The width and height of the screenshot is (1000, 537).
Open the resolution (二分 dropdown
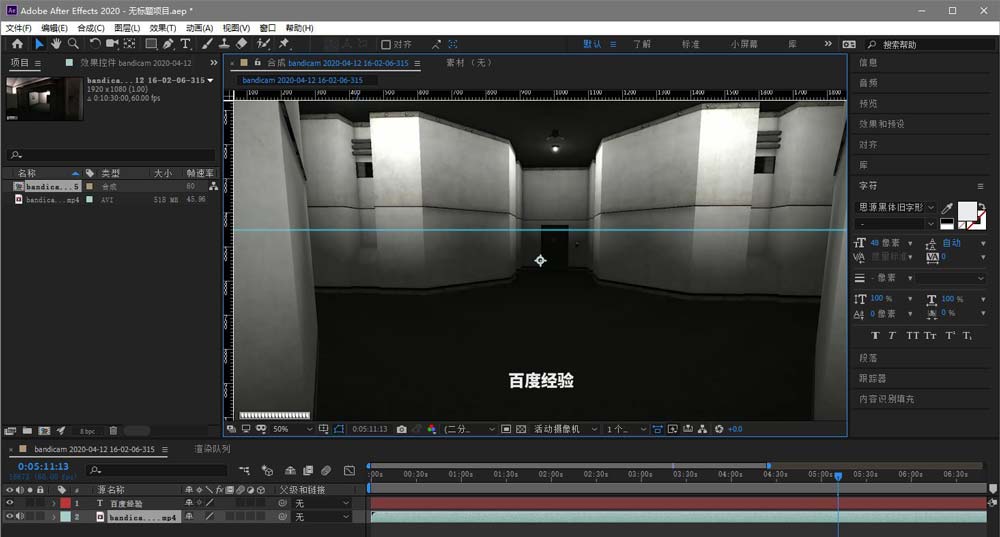469,429
